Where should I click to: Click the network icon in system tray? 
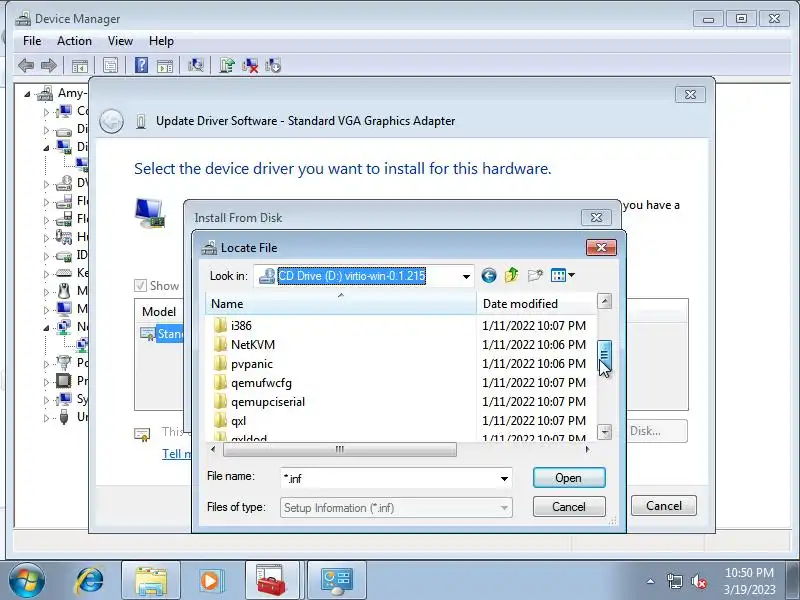pos(674,581)
